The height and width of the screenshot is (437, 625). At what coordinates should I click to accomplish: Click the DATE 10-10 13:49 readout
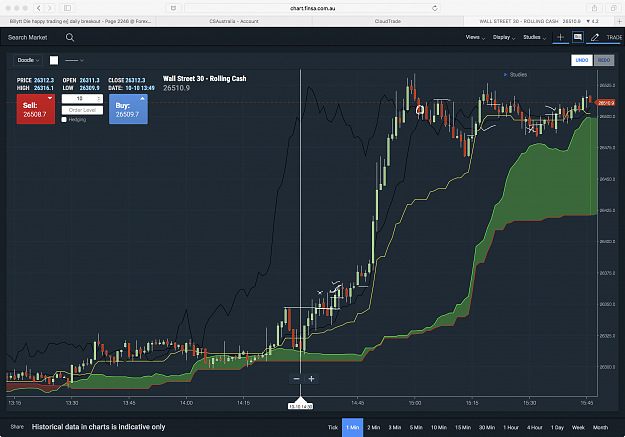(x=132, y=88)
